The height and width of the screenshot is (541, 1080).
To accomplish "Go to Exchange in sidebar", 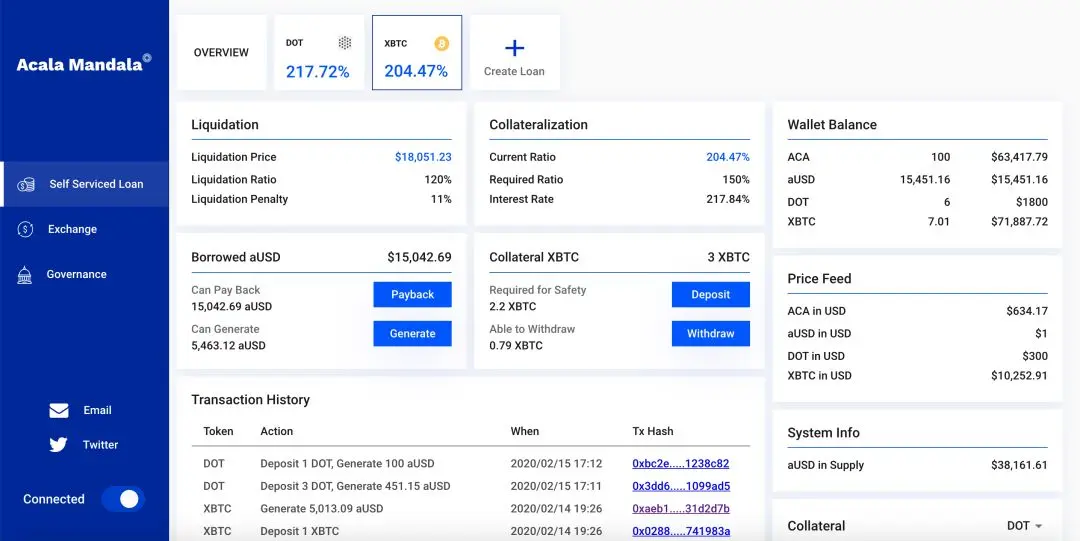I will click(x=84, y=229).
